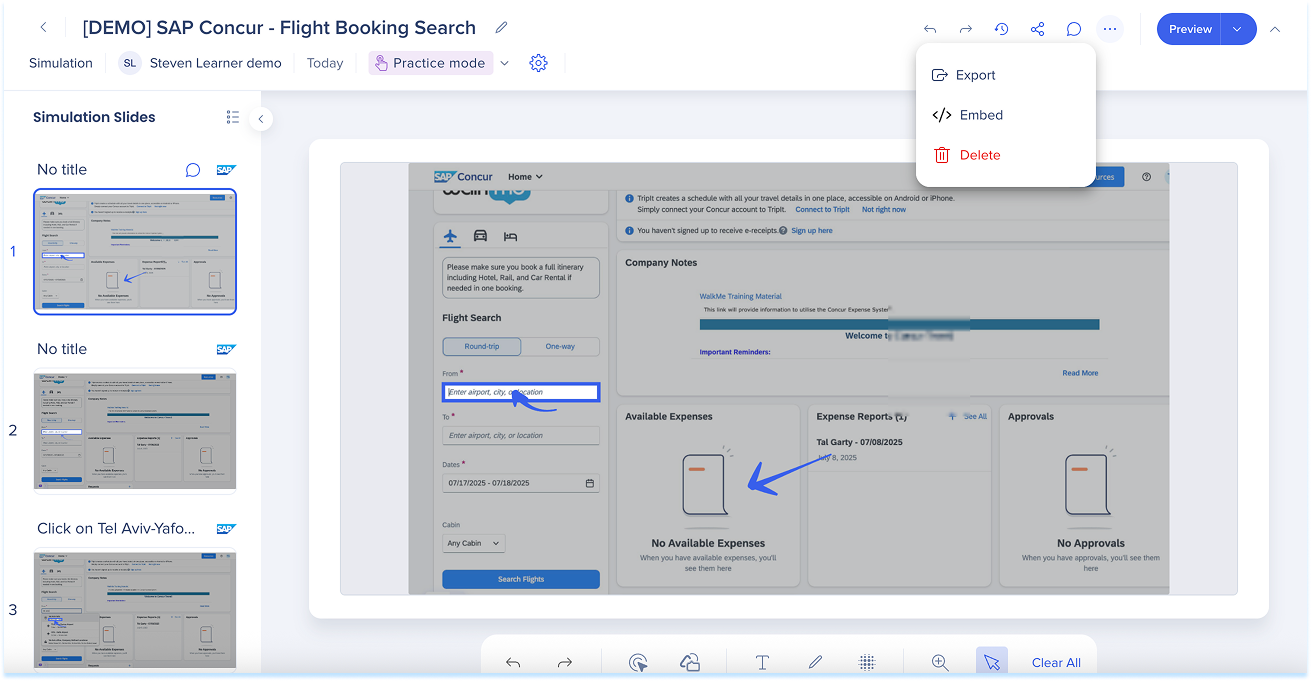Click the slide 1 comment bubble icon

[193, 170]
